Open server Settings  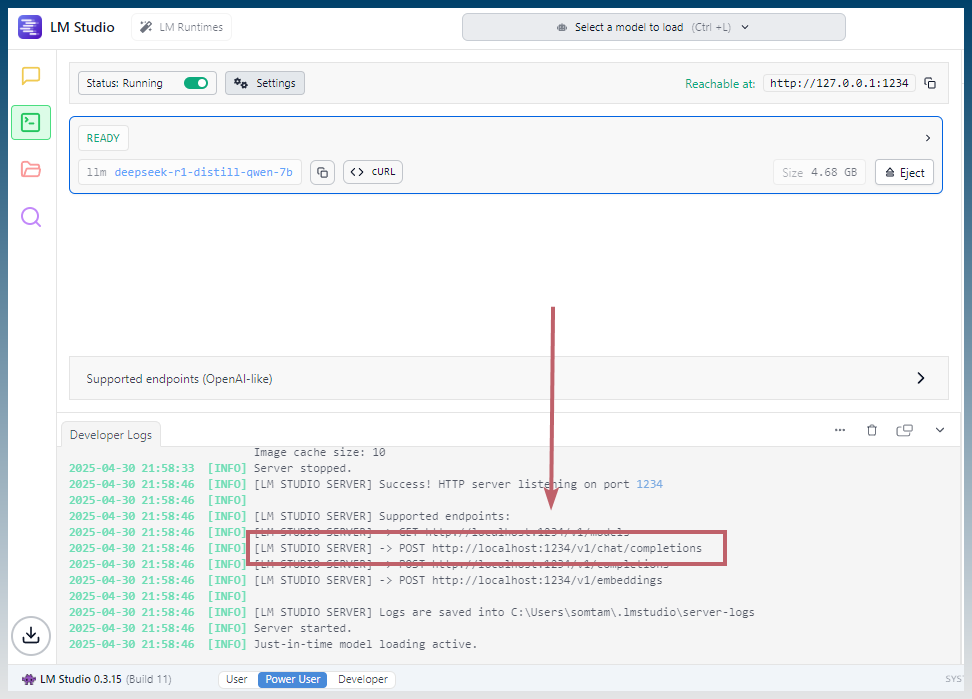tap(265, 83)
